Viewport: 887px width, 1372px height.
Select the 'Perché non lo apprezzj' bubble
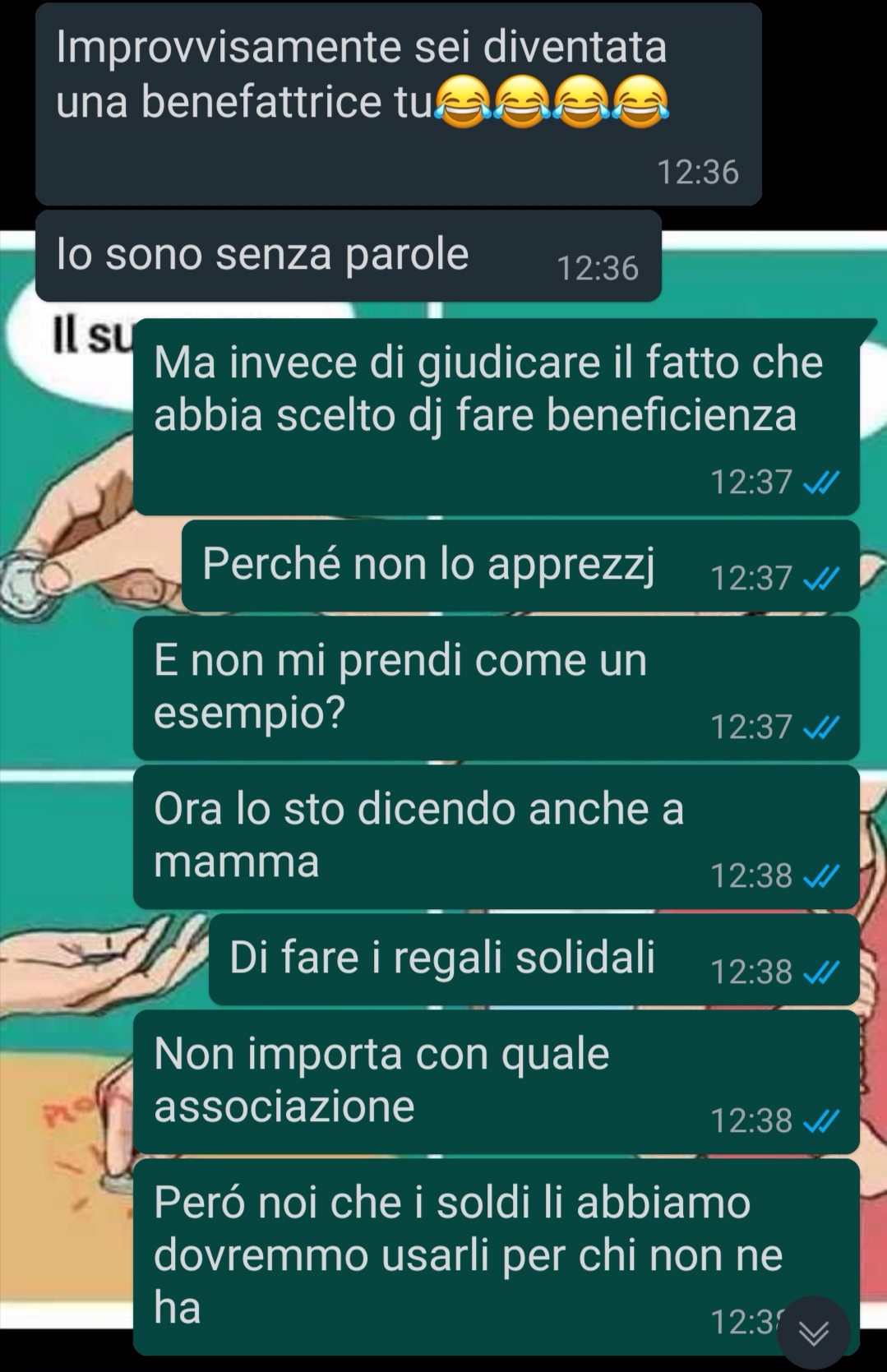click(520, 566)
